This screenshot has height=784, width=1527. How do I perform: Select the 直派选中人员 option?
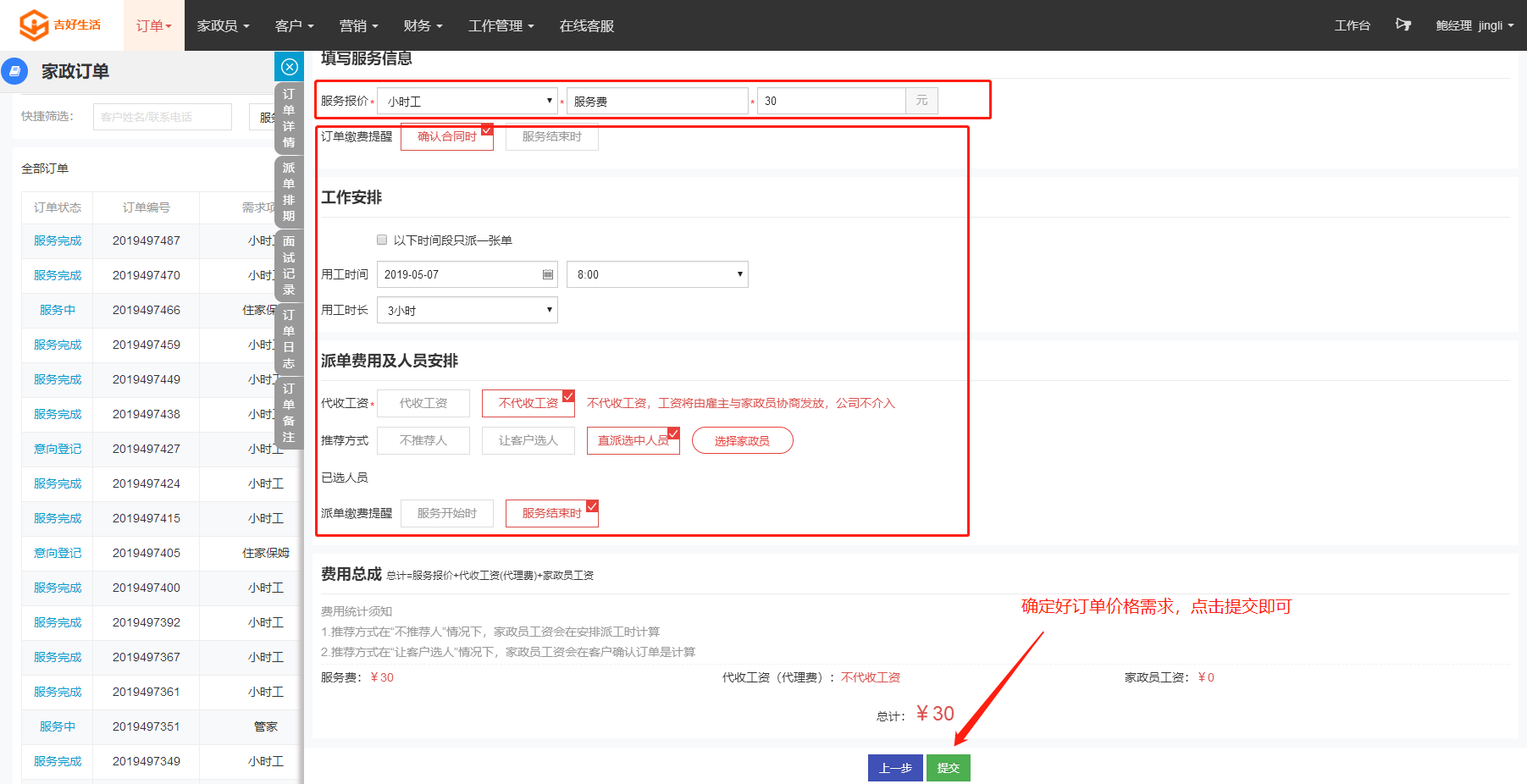pos(633,440)
